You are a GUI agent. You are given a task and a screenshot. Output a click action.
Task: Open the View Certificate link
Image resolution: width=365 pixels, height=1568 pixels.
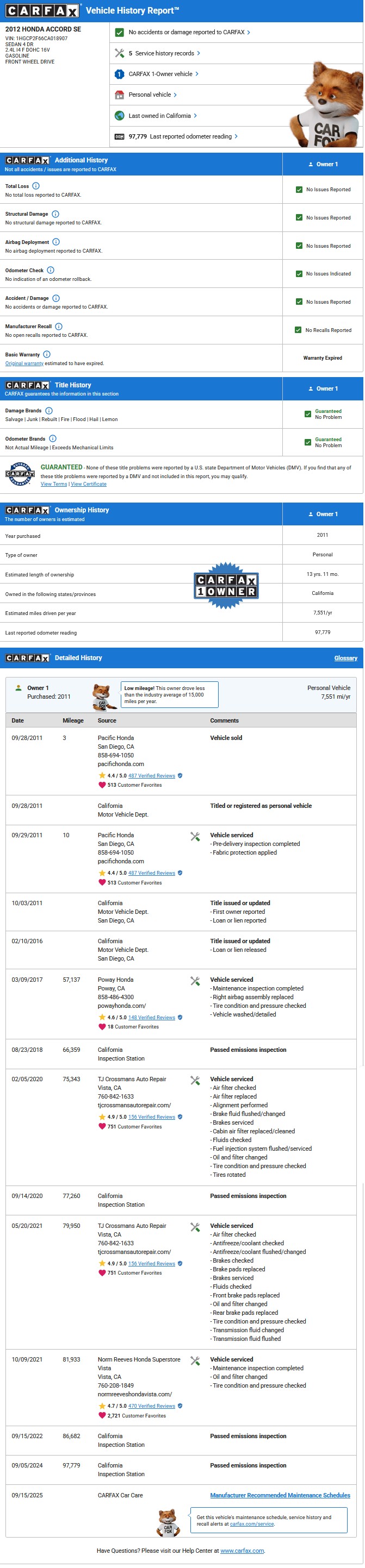[88, 484]
